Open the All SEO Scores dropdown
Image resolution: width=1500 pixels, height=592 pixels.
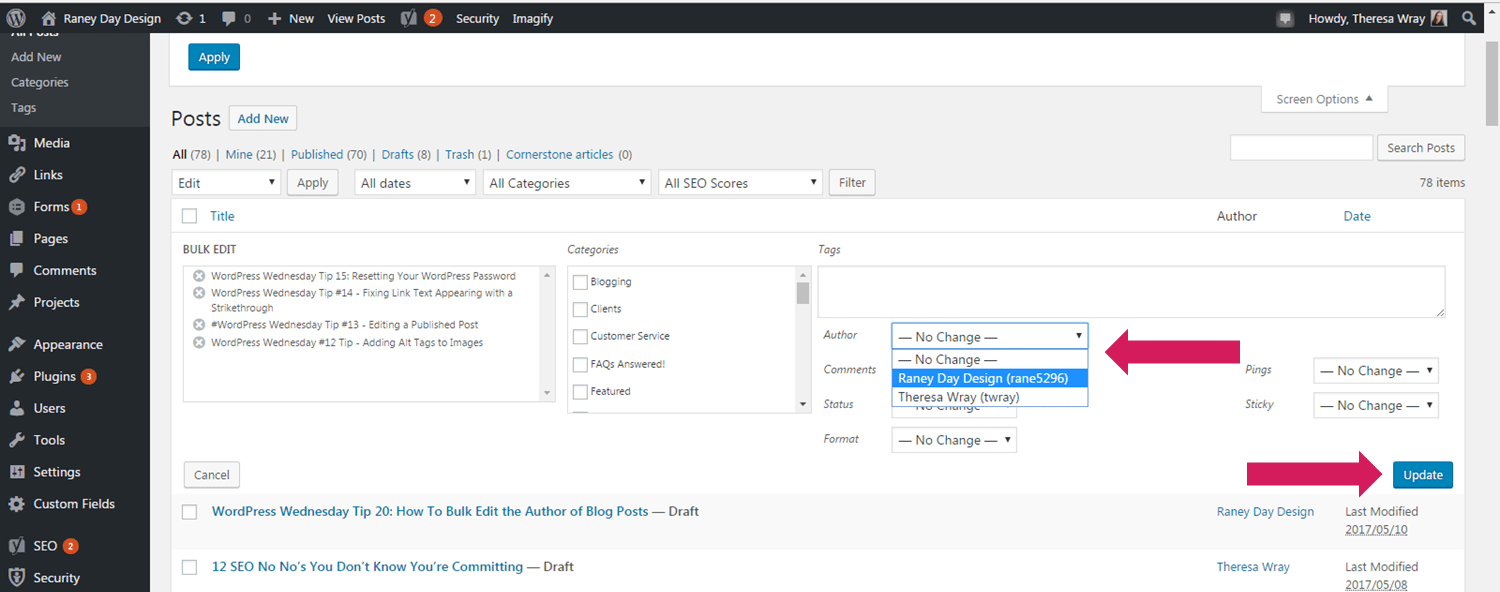tap(741, 183)
